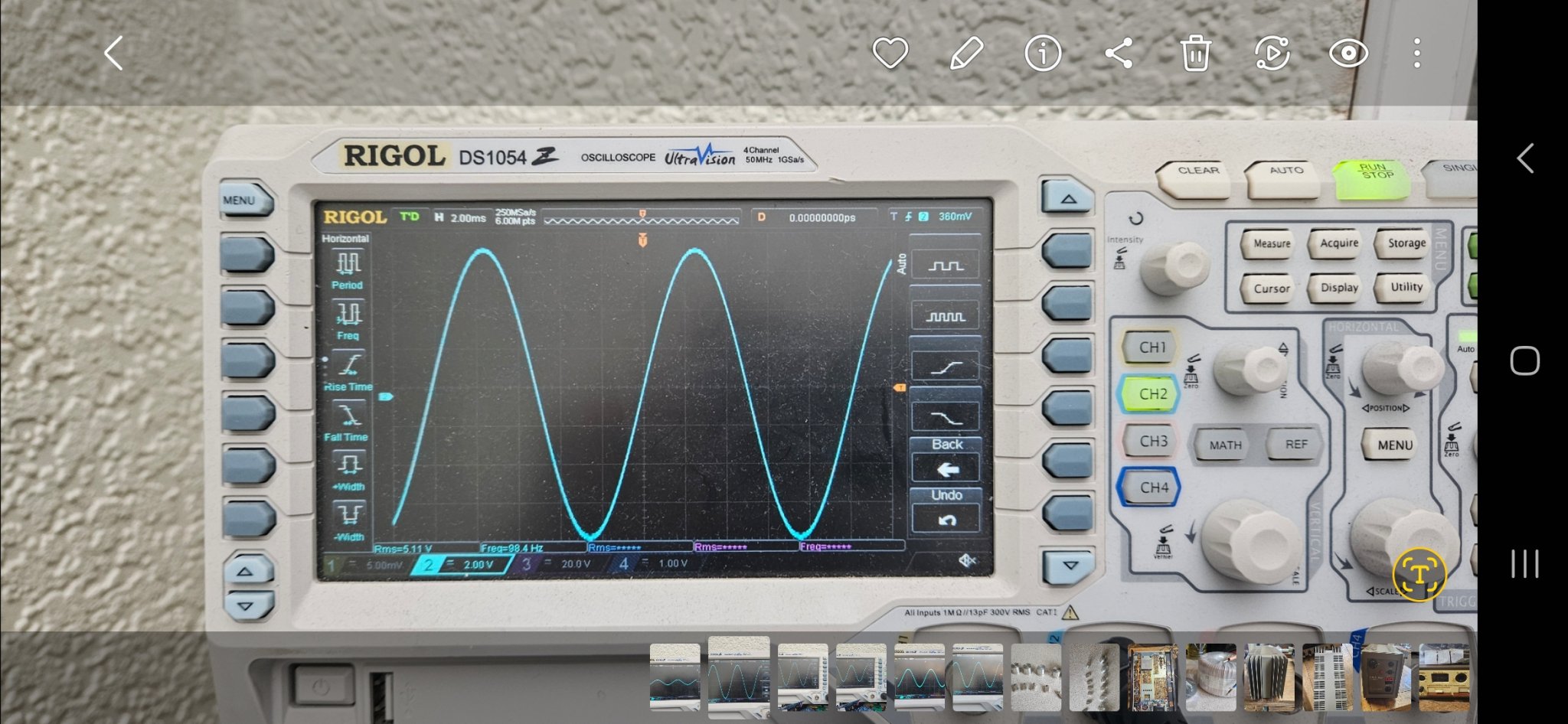Select the Freq measurement icon
The image size is (1568, 724).
[x=348, y=321]
